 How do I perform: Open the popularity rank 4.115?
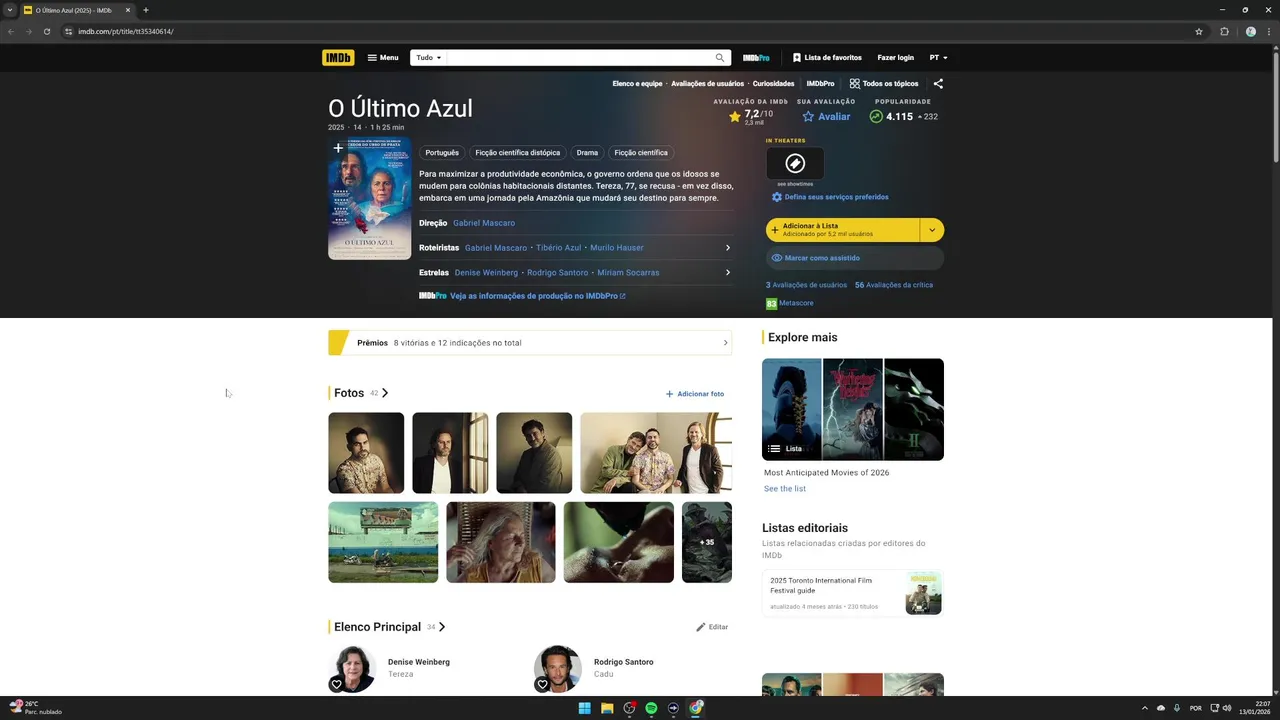click(x=903, y=117)
